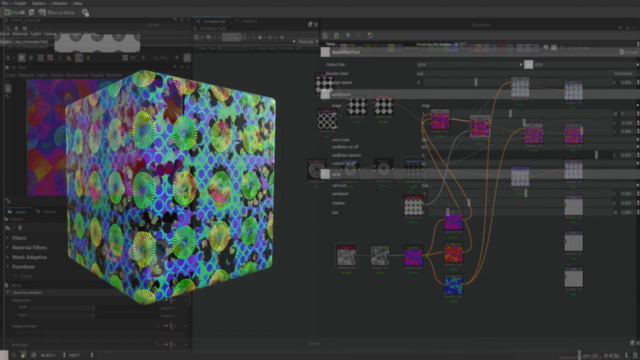Open the Output Size 1024 dropdown
The height and width of the screenshot is (360, 640).
(x=469, y=64)
